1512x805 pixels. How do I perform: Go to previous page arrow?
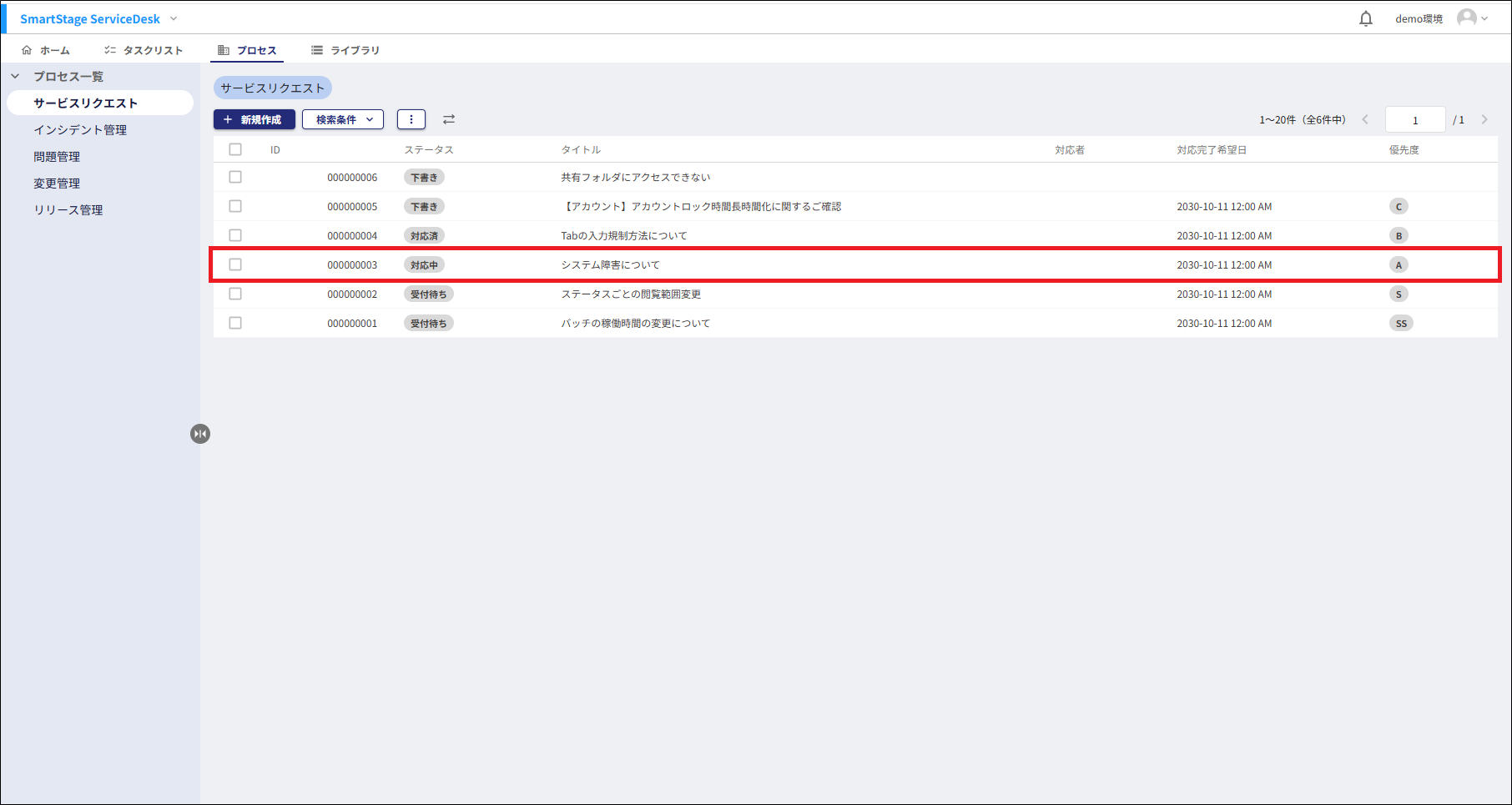1365,119
